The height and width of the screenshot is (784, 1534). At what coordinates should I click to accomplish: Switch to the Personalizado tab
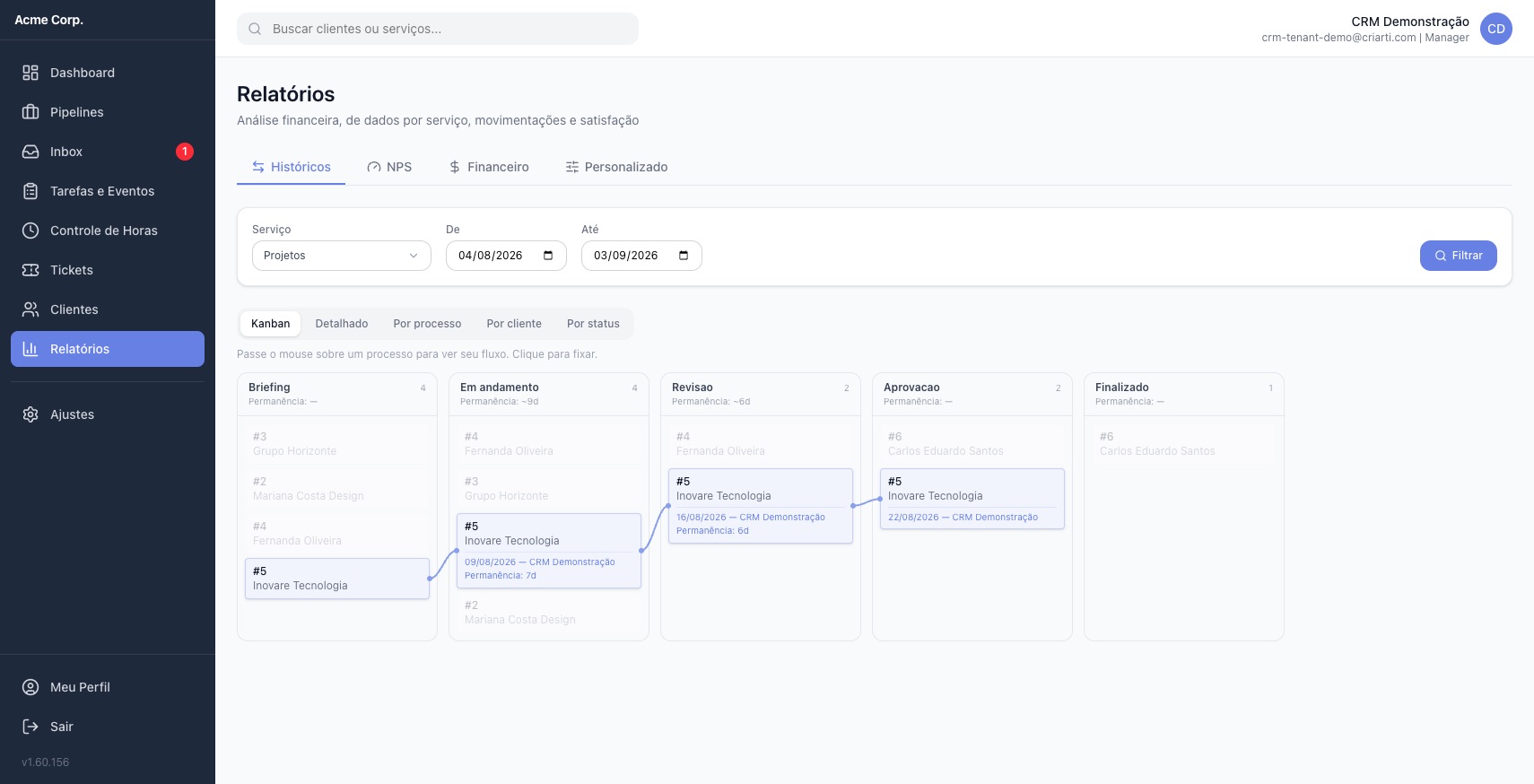(x=616, y=167)
